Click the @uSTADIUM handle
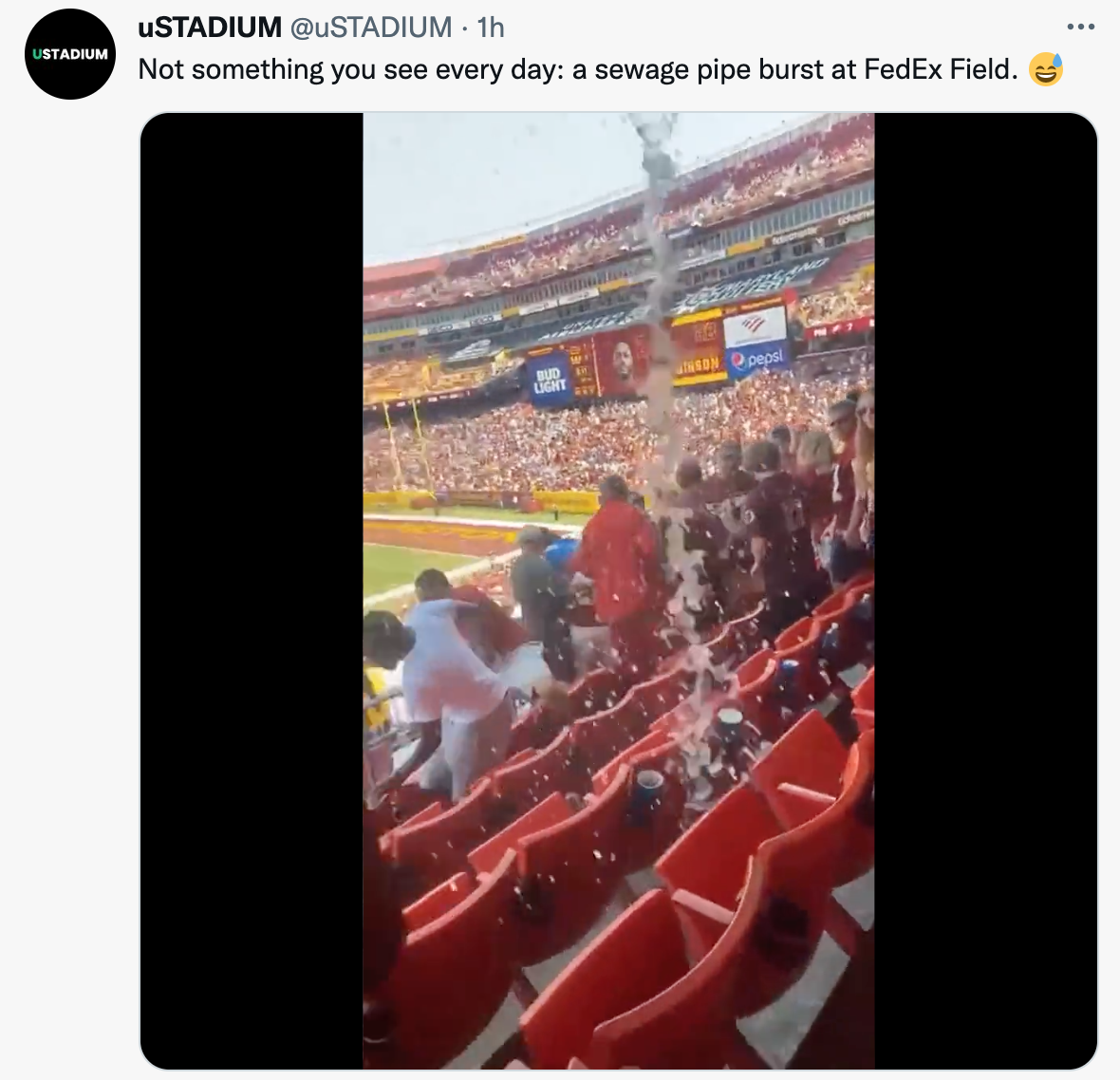Screen dimensions: 1120x1080 tap(371, 28)
